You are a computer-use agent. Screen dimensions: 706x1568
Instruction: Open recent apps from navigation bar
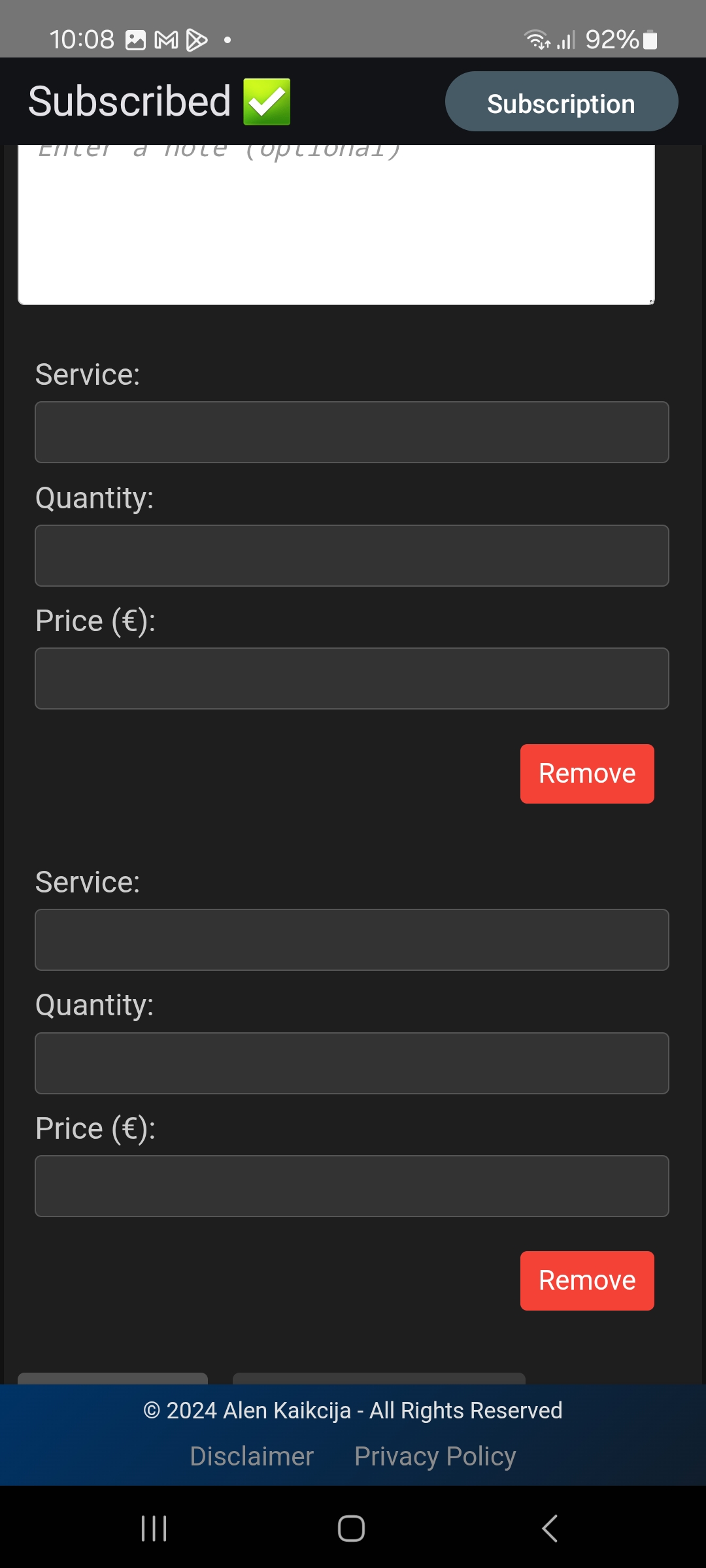pos(154,1529)
